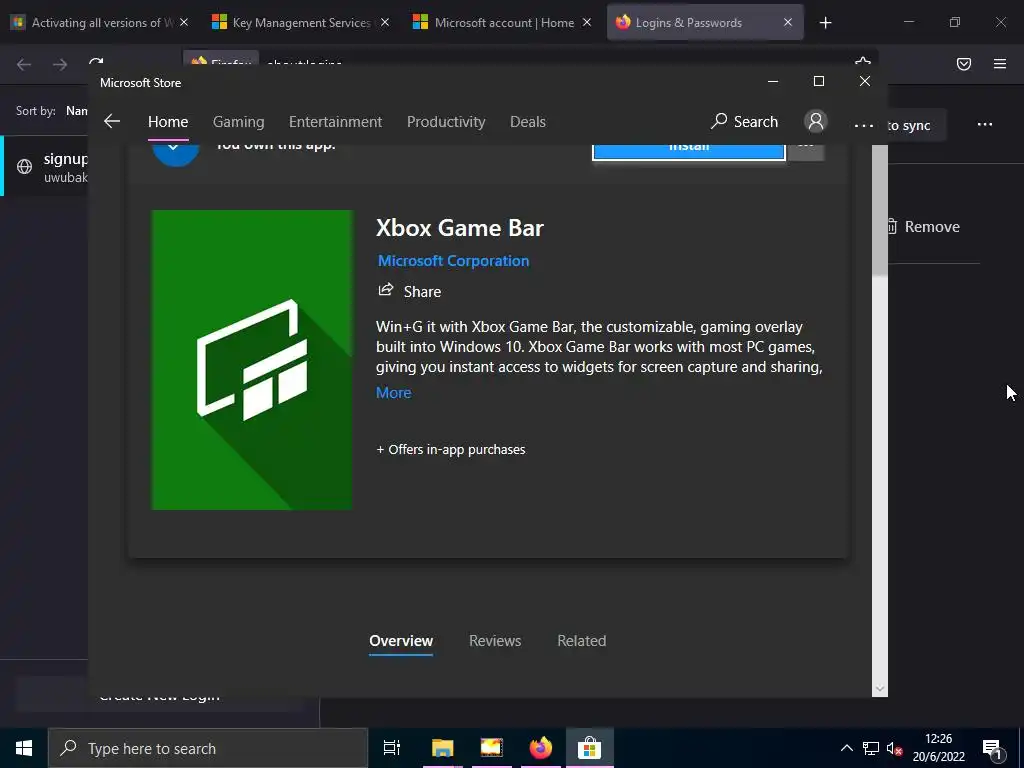Select the signup login entry
Screen dimensions: 1024x768
click(x=44, y=167)
